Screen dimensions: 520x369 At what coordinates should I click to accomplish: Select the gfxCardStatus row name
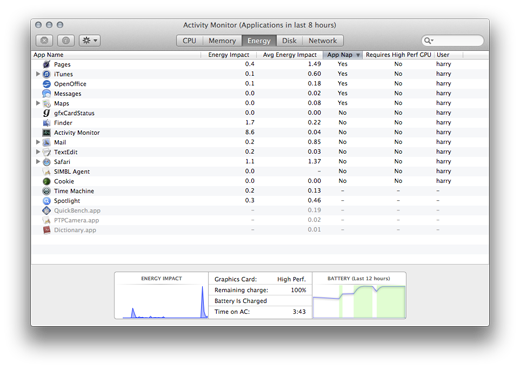[x=74, y=113]
